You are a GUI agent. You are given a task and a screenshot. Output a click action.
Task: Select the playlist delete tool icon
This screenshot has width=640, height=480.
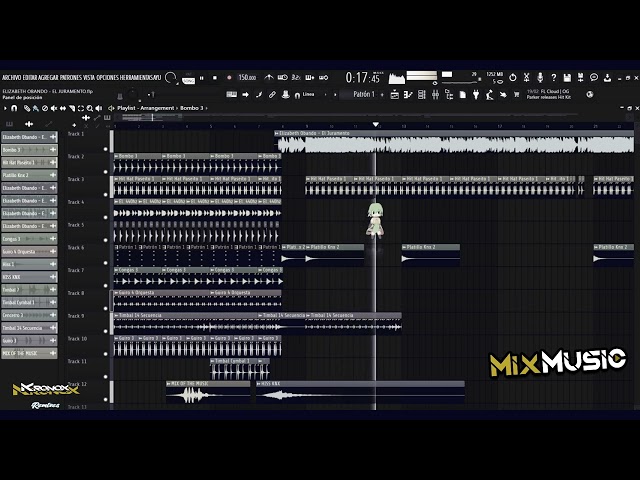click(x=45, y=108)
